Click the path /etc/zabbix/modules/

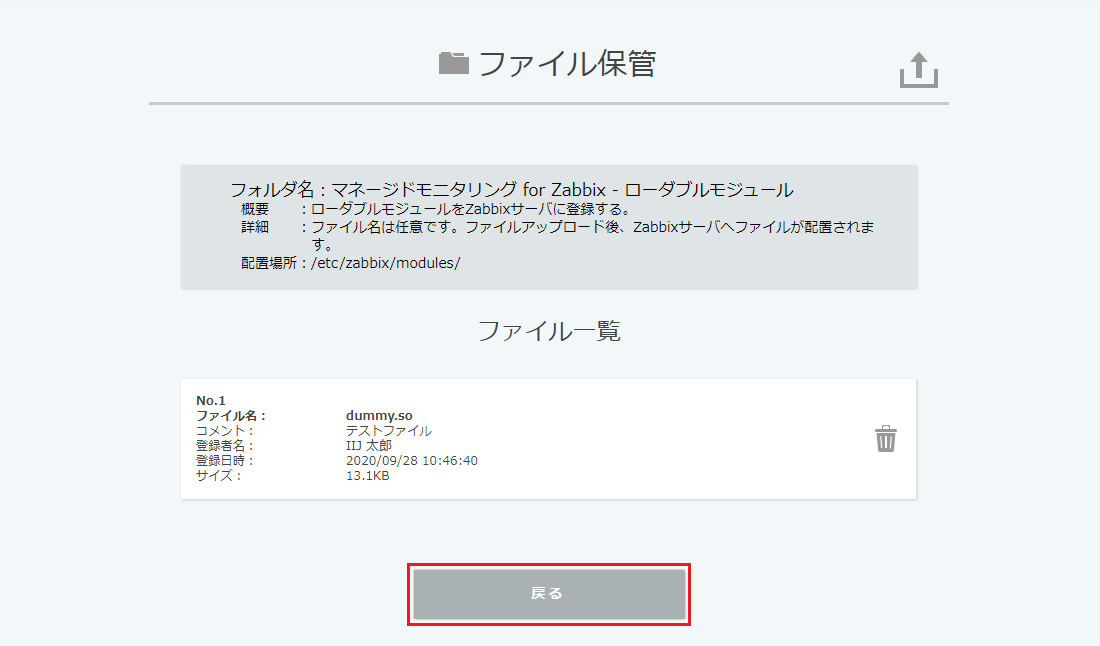pos(385,263)
